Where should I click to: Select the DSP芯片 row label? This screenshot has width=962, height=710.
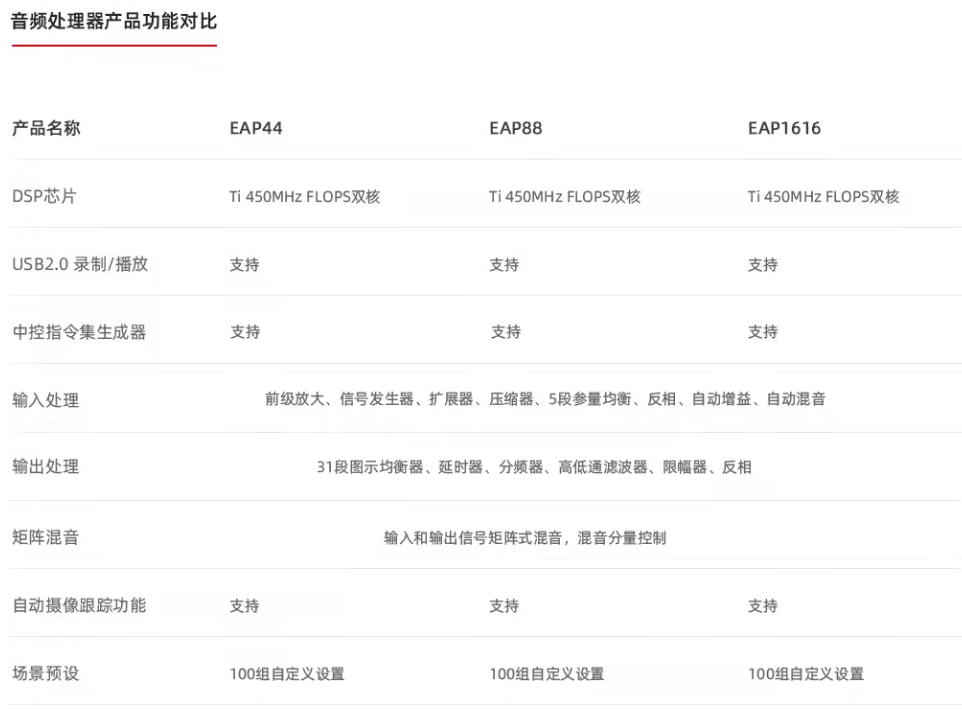(44, 196)
